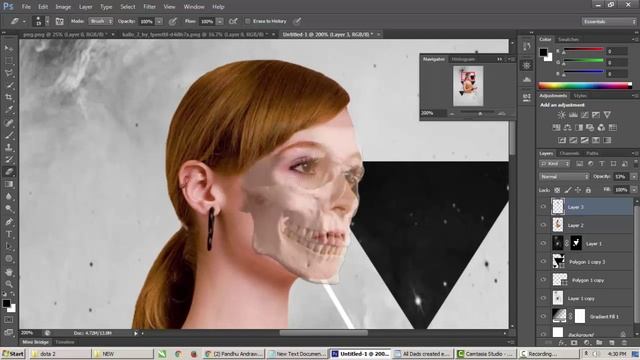Add a Vibrance adjustment
The width and height of the screenshot is (640, 360).
pos(607,115)
